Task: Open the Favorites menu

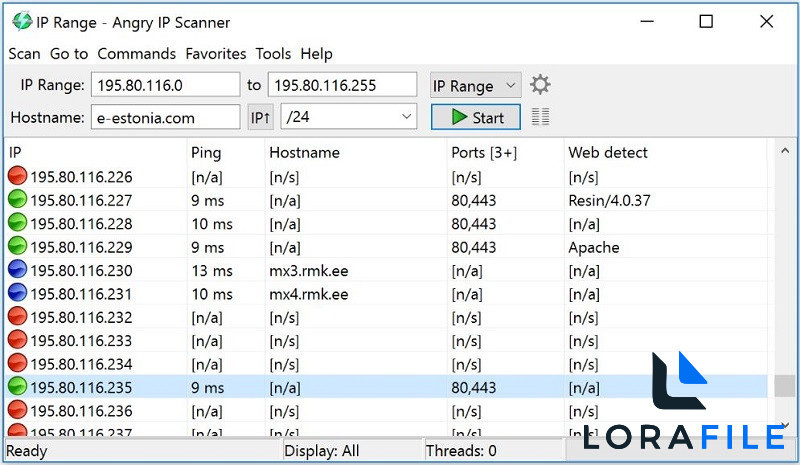Action: click(215, 54)
